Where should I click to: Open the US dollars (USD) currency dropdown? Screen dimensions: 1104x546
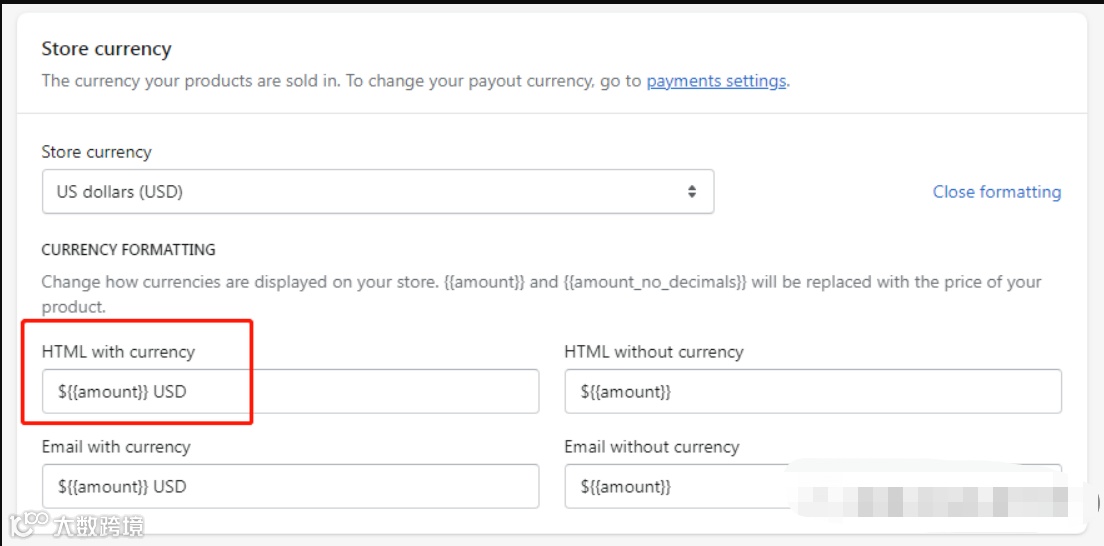click(377, 191)
